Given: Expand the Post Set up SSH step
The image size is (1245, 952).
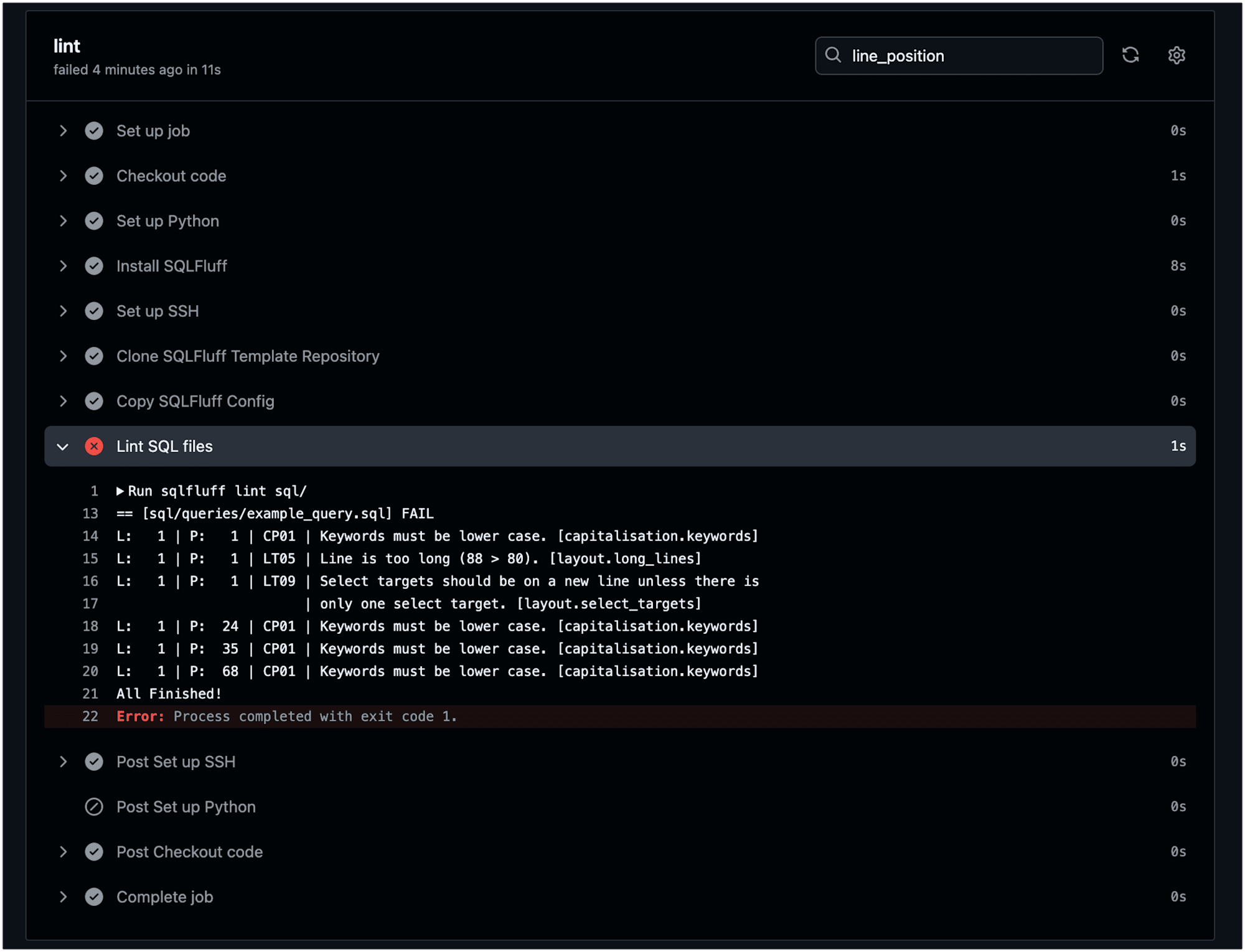Looking at the screenshot, I should coord(64,761).
